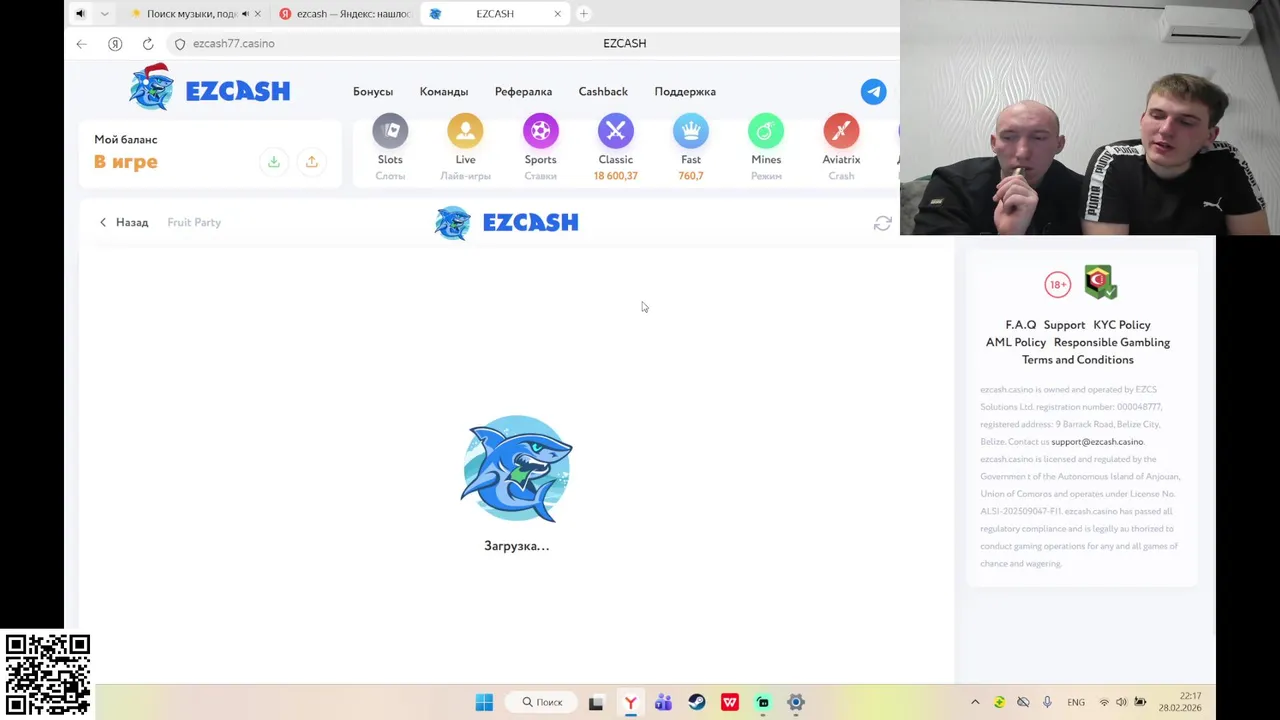Go back using the Назад button
Screen dimensions: 1280x720
(x=123, y=223)
